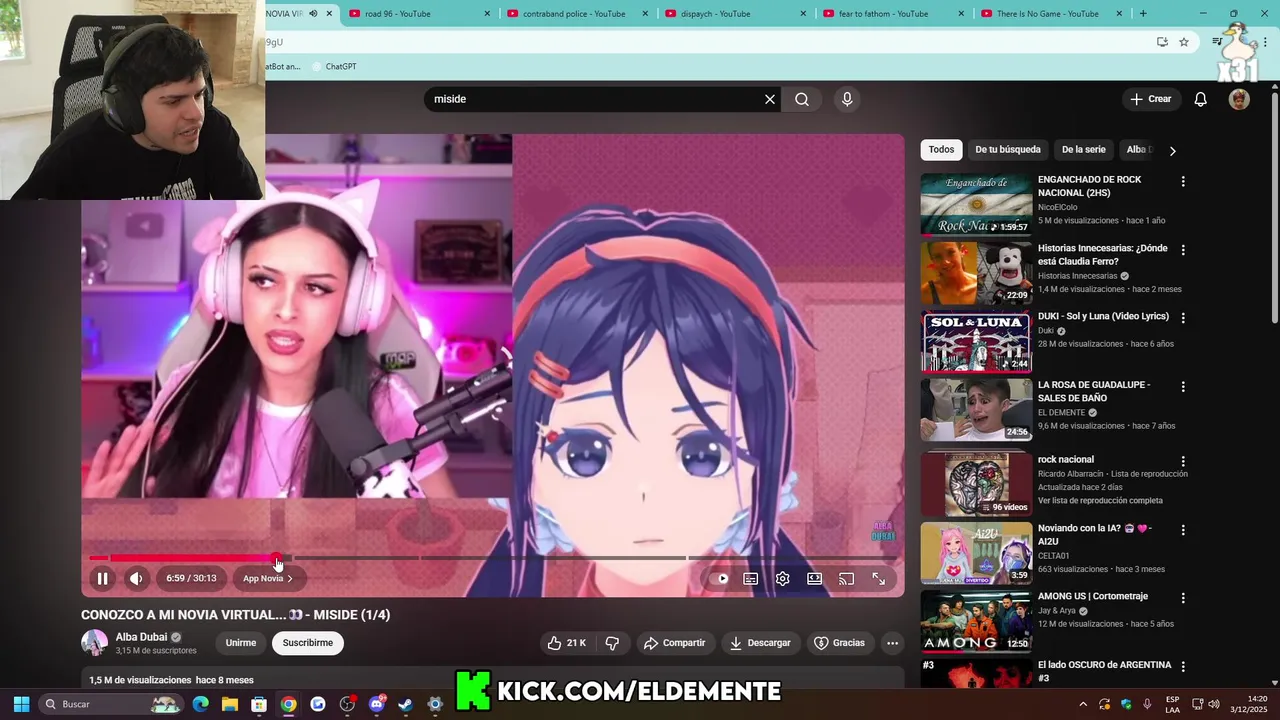Open the account avatar menu

point(1239,99)
